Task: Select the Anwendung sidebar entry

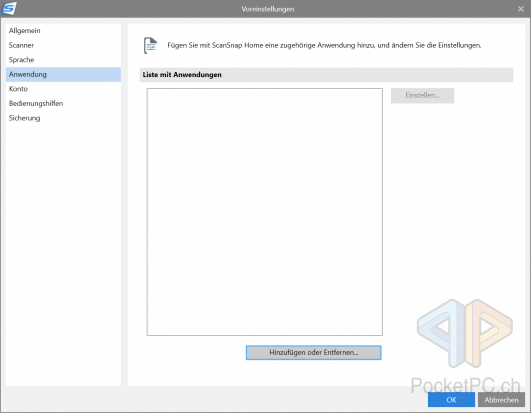Action: pos(63,74)
